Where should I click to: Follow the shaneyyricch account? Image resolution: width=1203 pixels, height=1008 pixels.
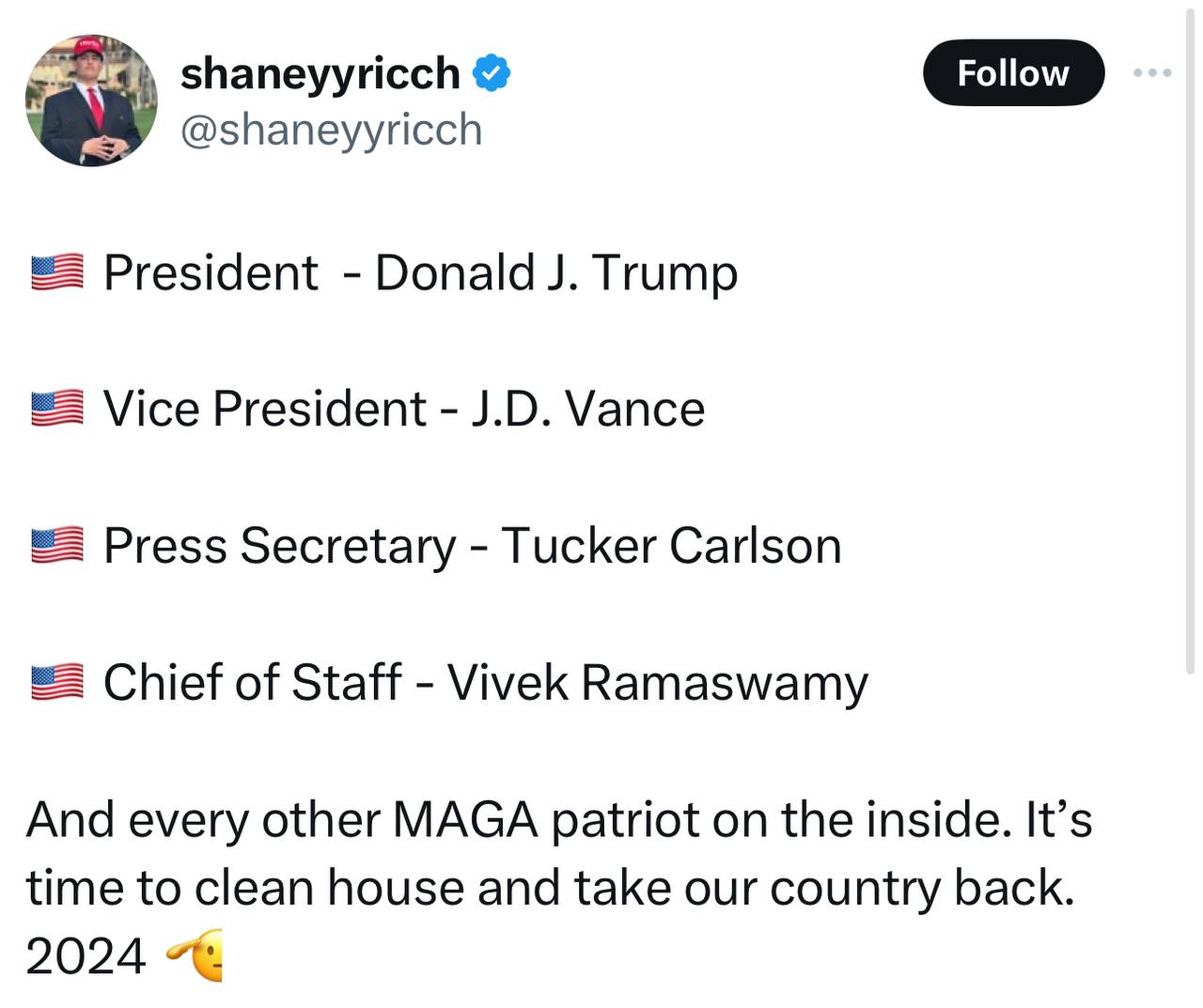click(x=1012, y=72)
